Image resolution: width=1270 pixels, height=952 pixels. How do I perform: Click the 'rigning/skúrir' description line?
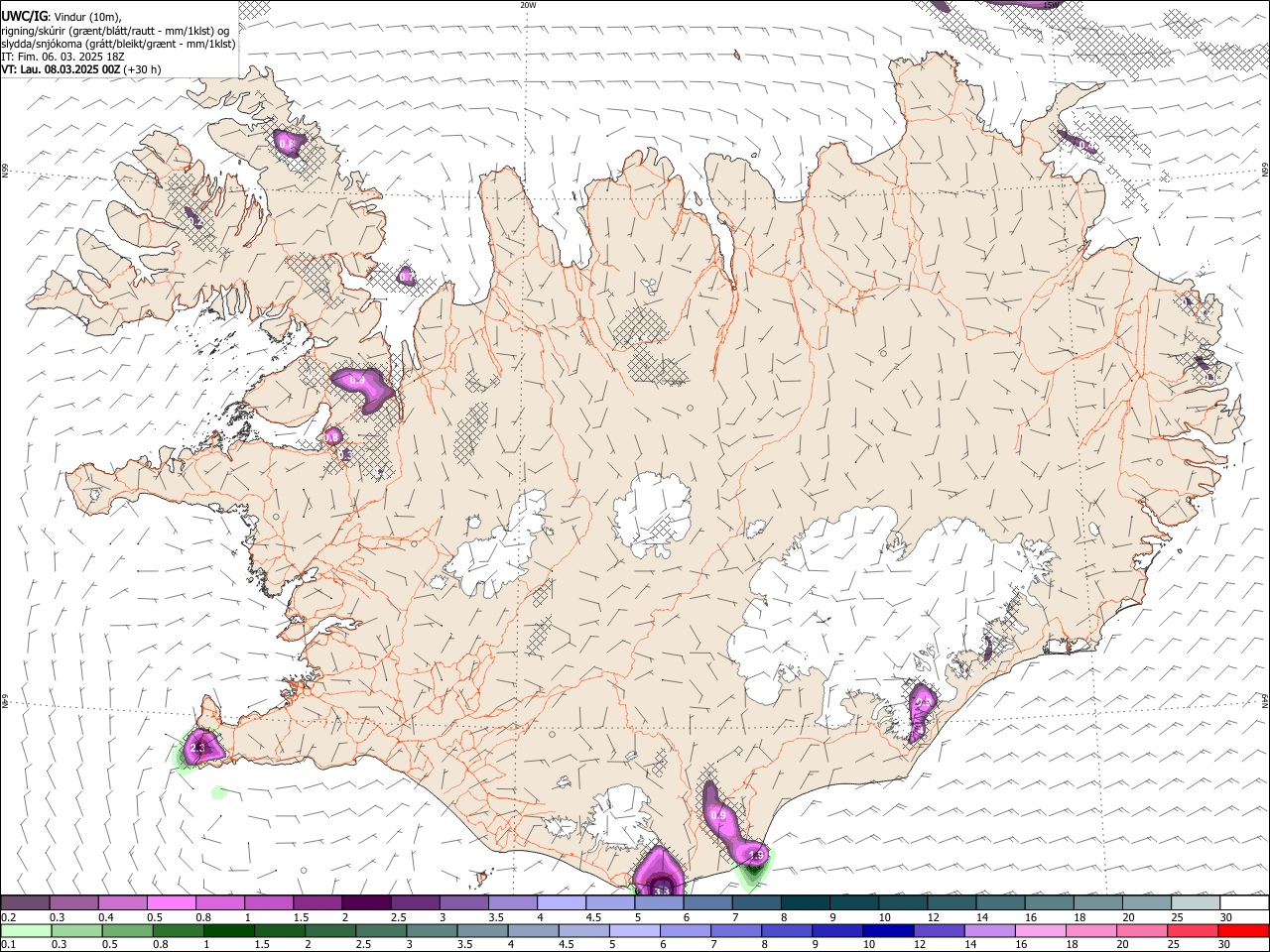point(115,30)
